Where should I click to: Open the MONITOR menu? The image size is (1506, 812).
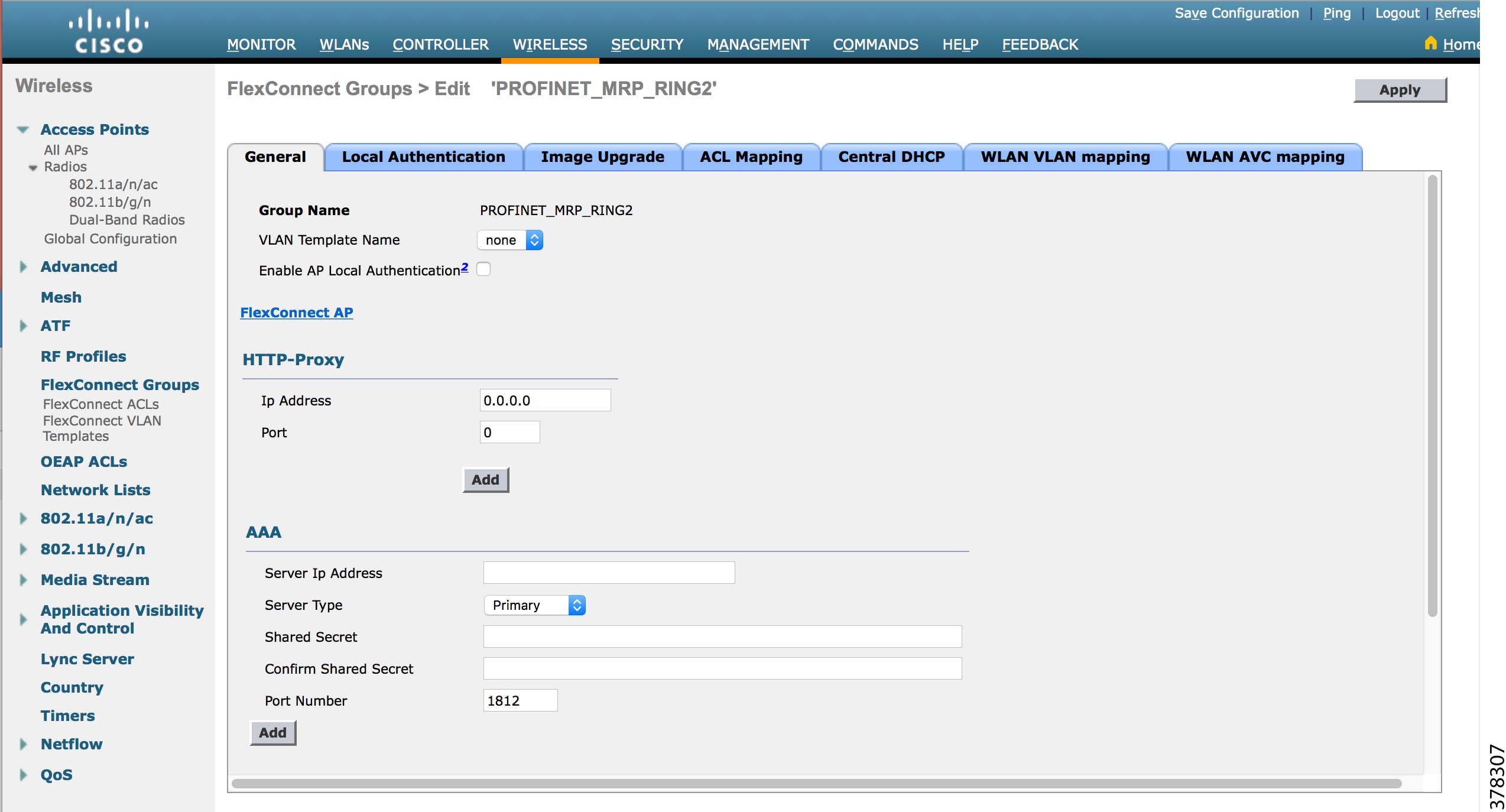(x=261, y=44)
